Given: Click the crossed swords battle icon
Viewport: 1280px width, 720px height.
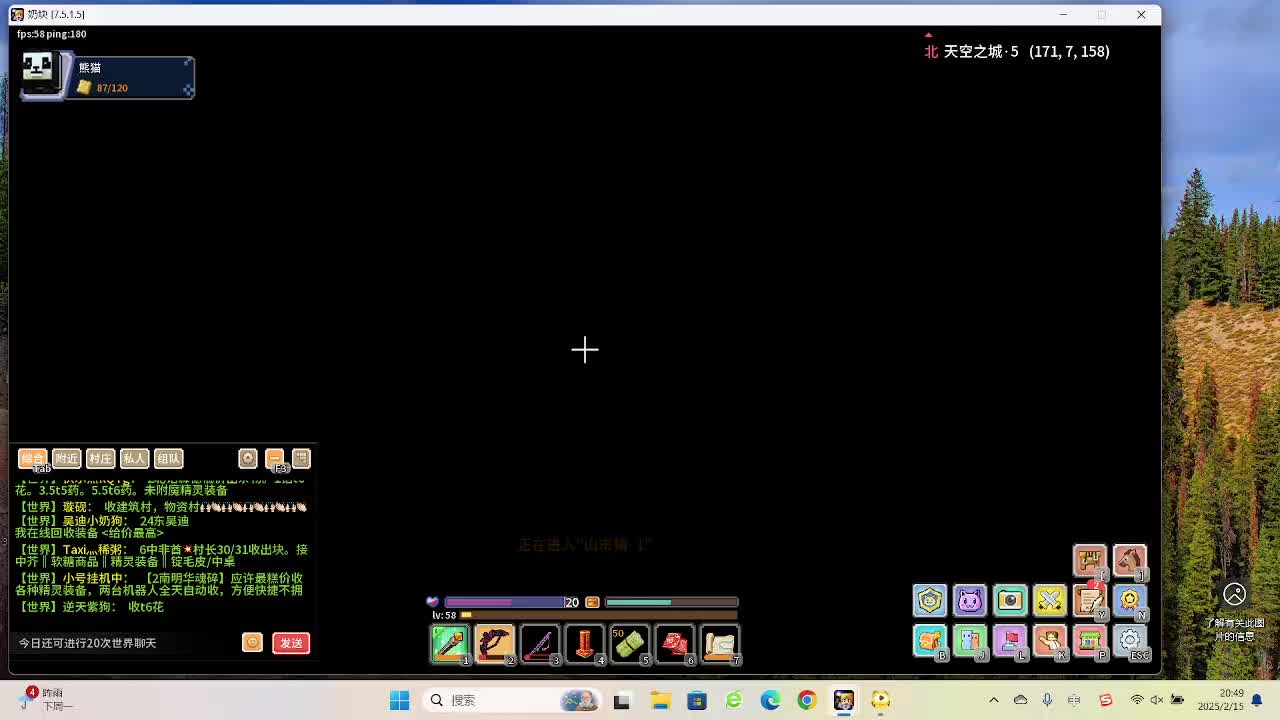Looking at the screenshot, I should tap(1050, 600).
